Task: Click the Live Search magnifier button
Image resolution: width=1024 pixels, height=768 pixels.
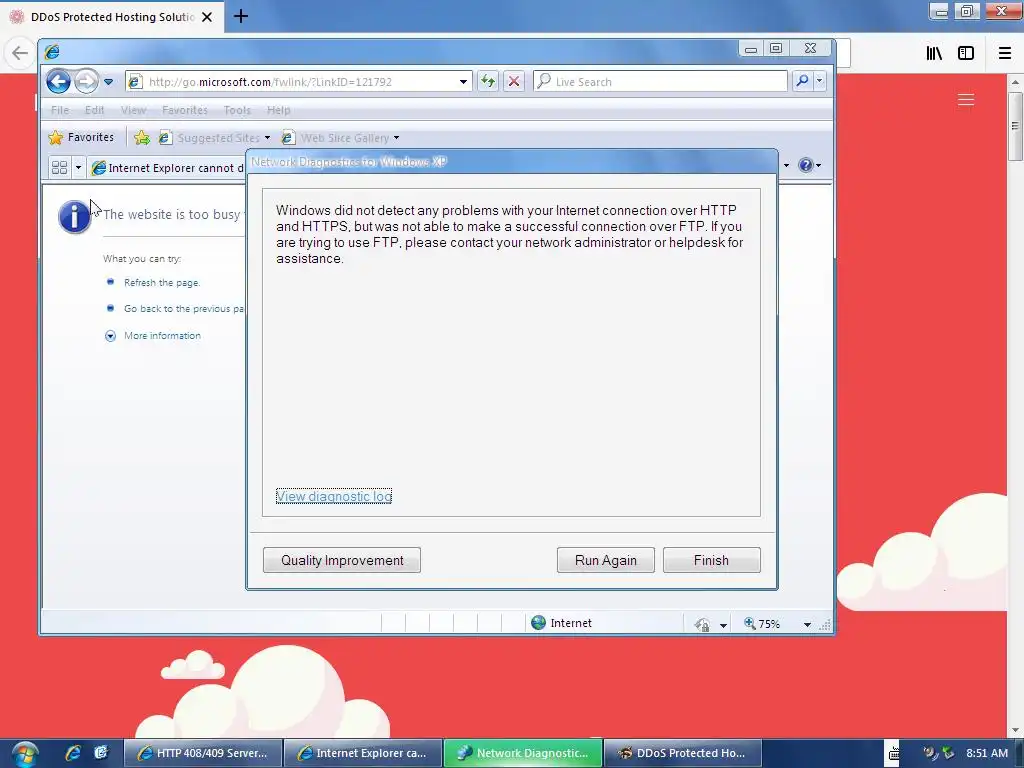Action: tap(802, 81)
